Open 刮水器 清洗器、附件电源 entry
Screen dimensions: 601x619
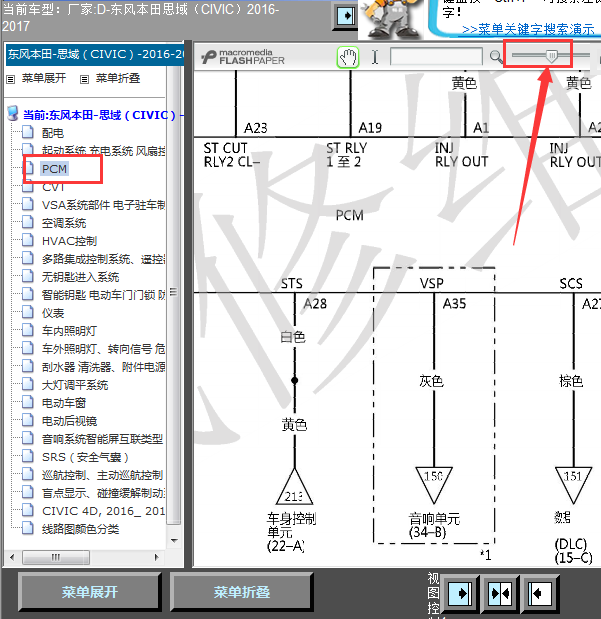pos(103,367)
